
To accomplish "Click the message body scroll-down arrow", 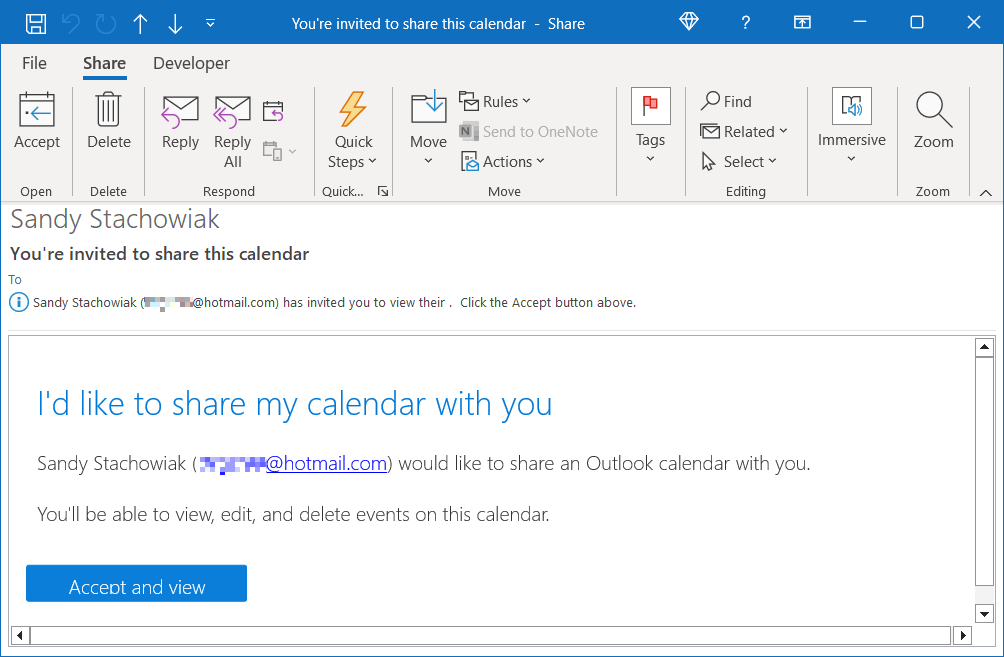I will [984, 613].
